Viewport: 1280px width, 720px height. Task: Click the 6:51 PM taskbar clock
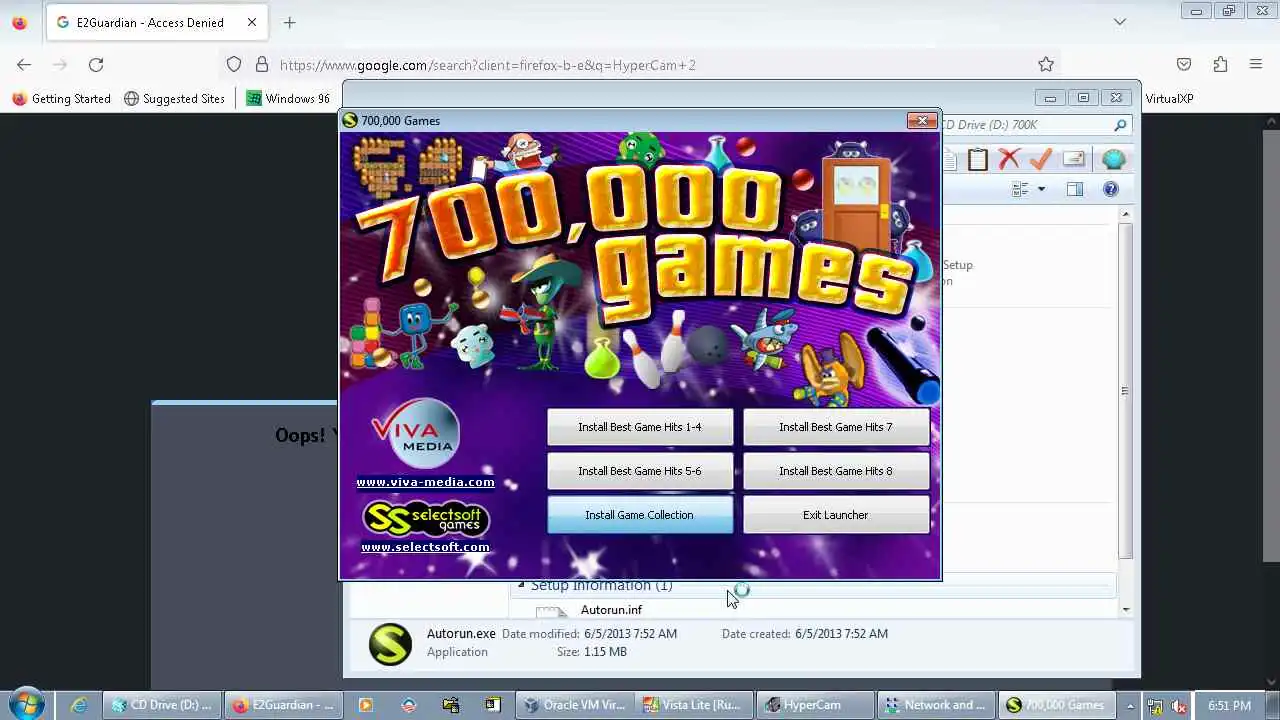1229,706
